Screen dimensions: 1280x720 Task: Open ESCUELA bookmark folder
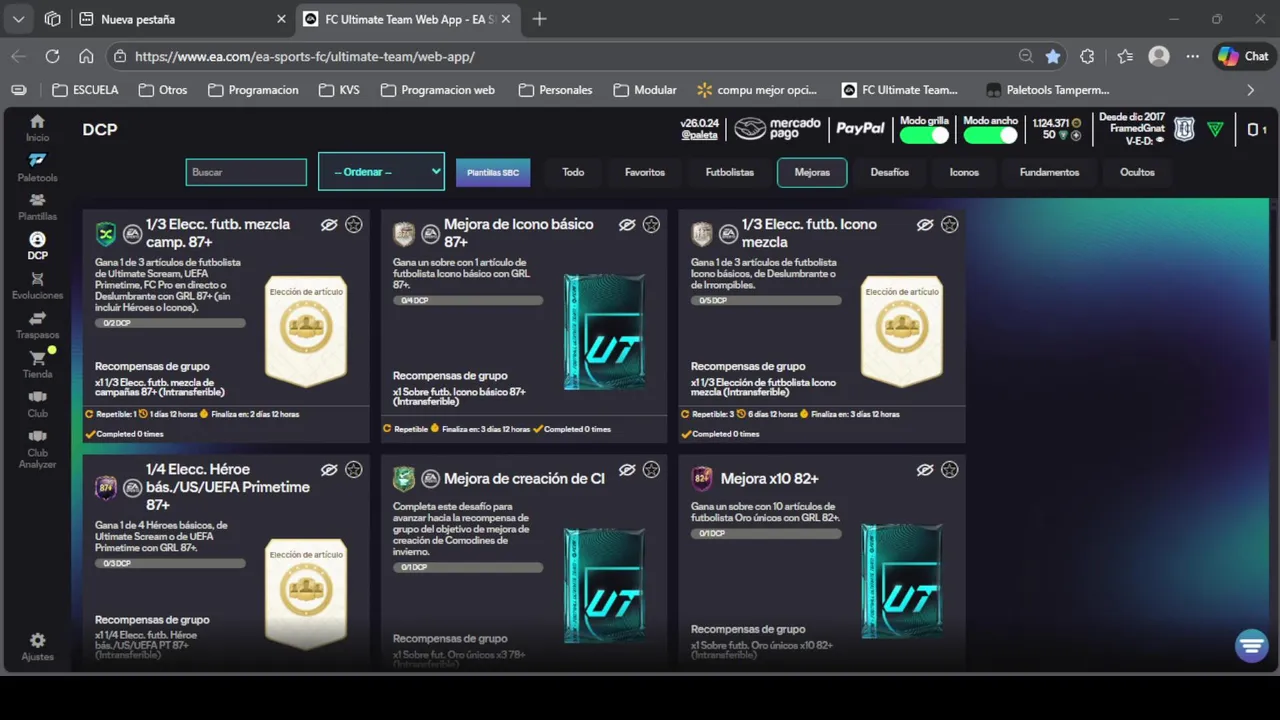pos(85,90)
